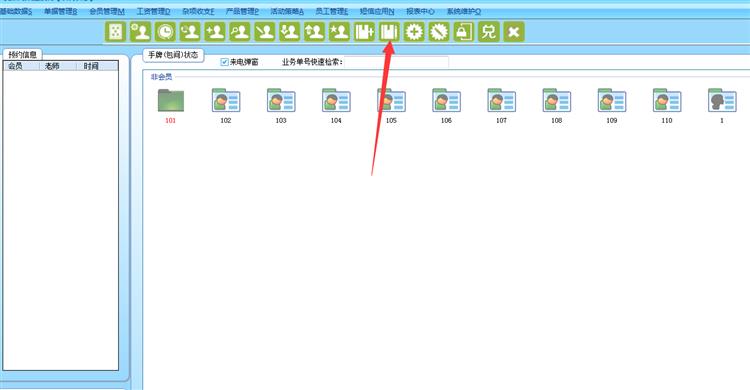This screenshot has height=390, width=750.
Task: Open the 报表中心 menu
Action: click(x=420, y=11)
